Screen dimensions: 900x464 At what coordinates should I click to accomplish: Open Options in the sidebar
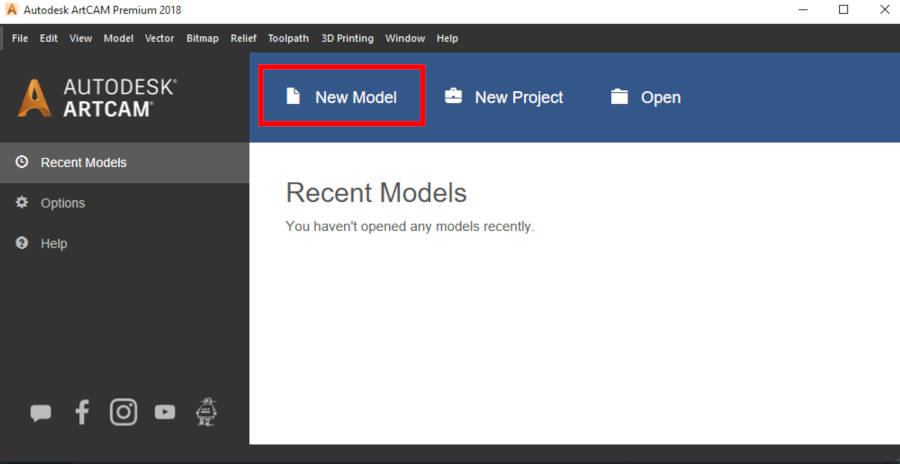[125, 203]
